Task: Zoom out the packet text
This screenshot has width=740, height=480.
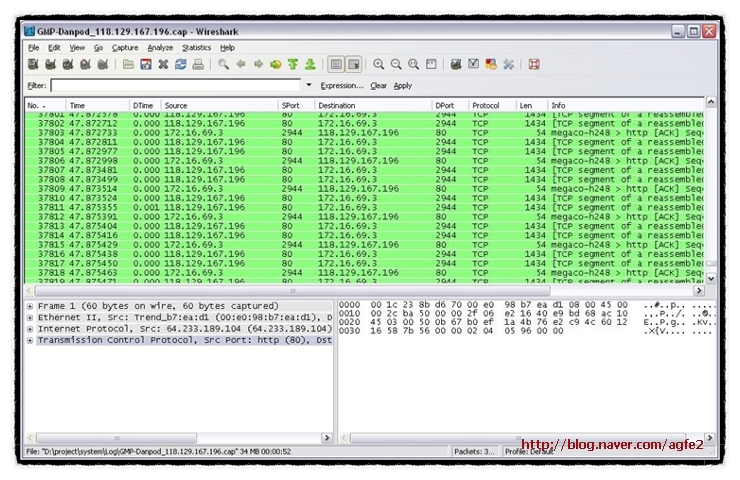Action: coord(396,64)
